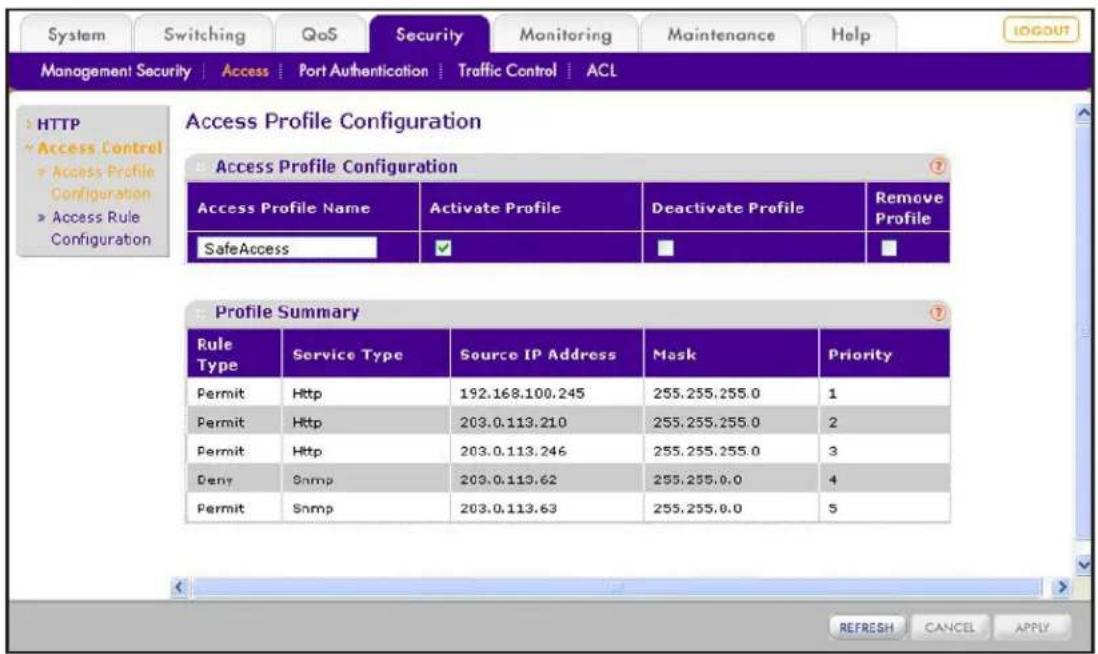Click the Profile Summary section title
Image resolution: width=1098 pixels, height=654 pixels.
point(287,312)
